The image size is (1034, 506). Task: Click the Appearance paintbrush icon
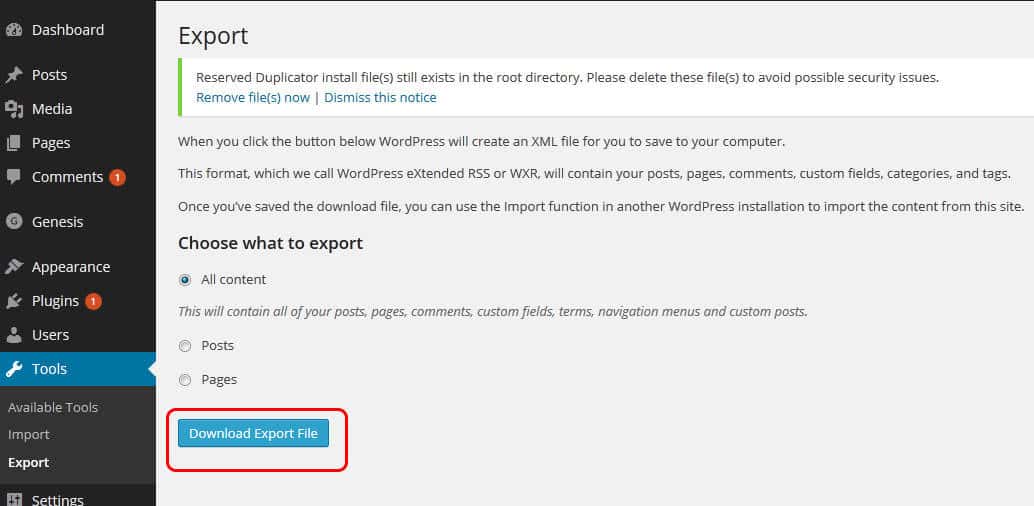click(x=14, y=267)
